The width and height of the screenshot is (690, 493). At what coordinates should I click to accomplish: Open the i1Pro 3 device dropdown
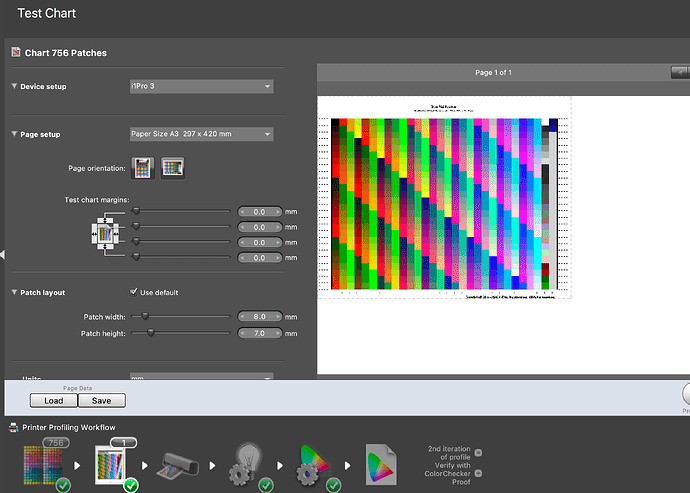click(202, 86)
